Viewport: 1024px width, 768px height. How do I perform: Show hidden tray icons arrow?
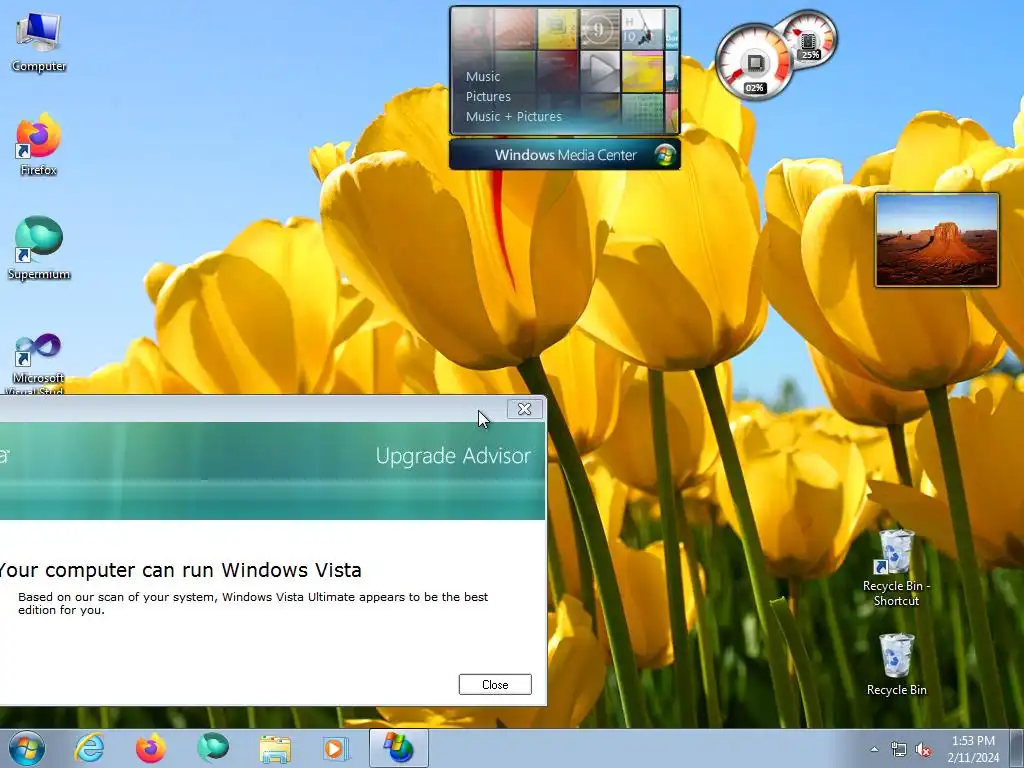874,749
